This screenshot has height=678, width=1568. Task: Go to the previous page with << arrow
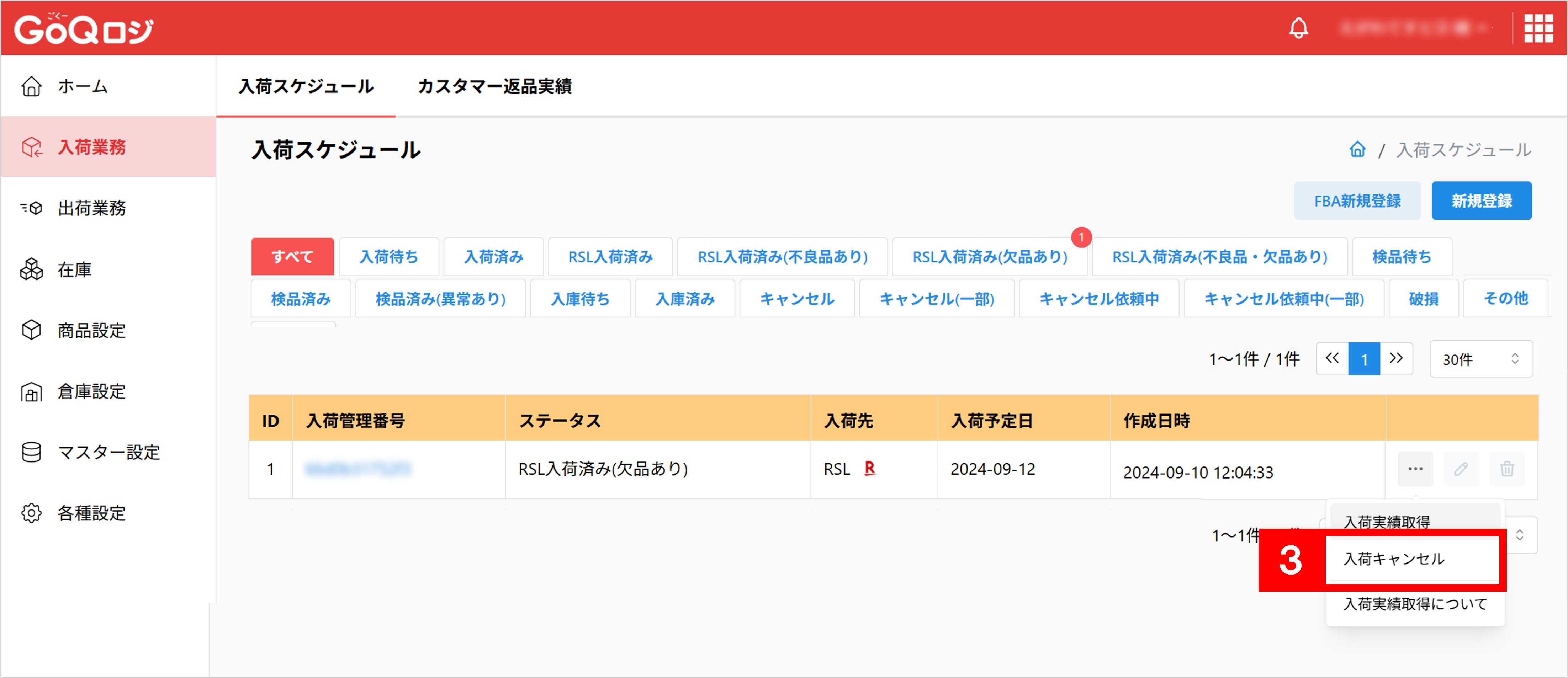point(1332,358)
